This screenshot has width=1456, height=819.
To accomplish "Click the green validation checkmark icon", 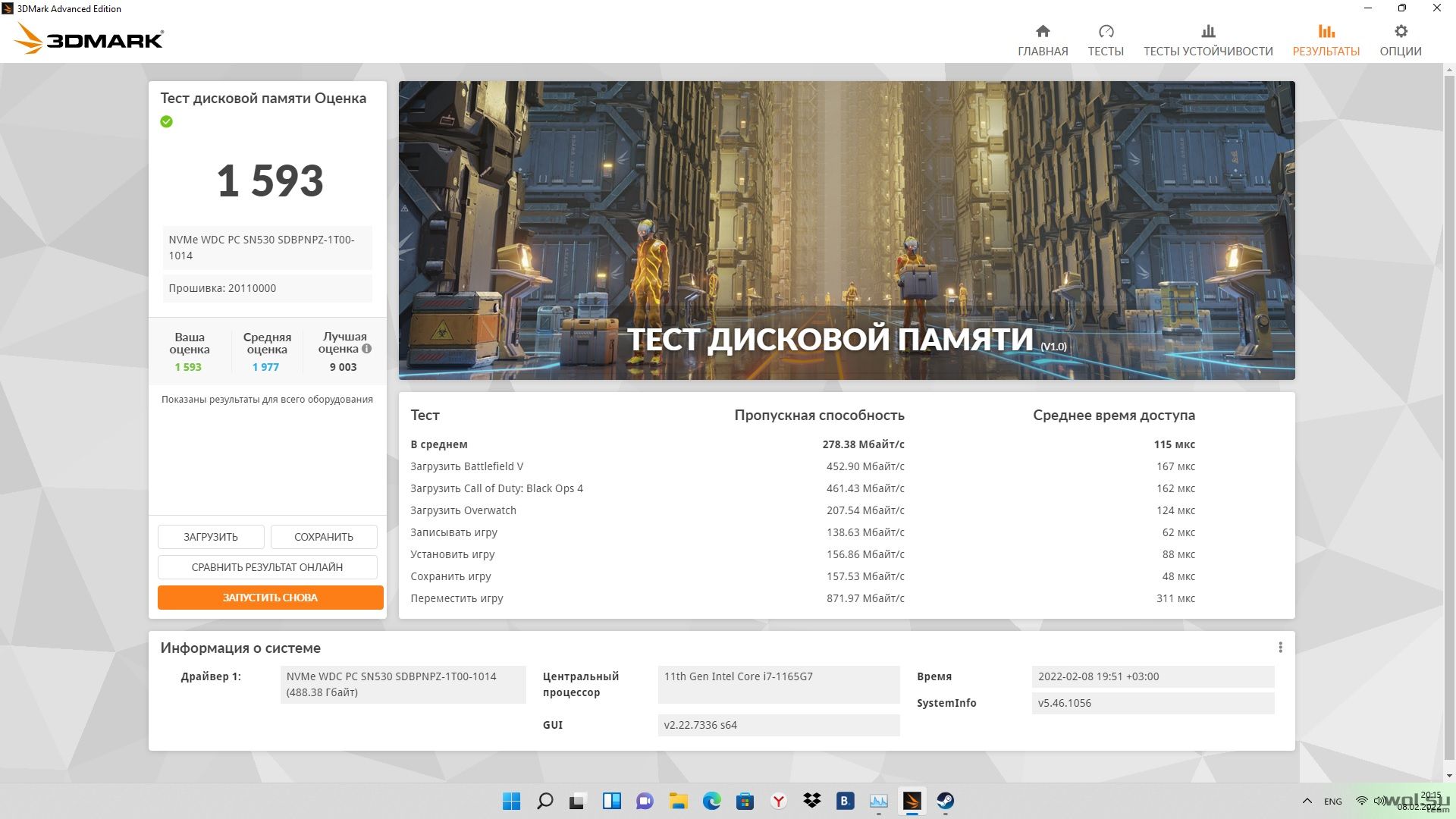I will [167, 121].
